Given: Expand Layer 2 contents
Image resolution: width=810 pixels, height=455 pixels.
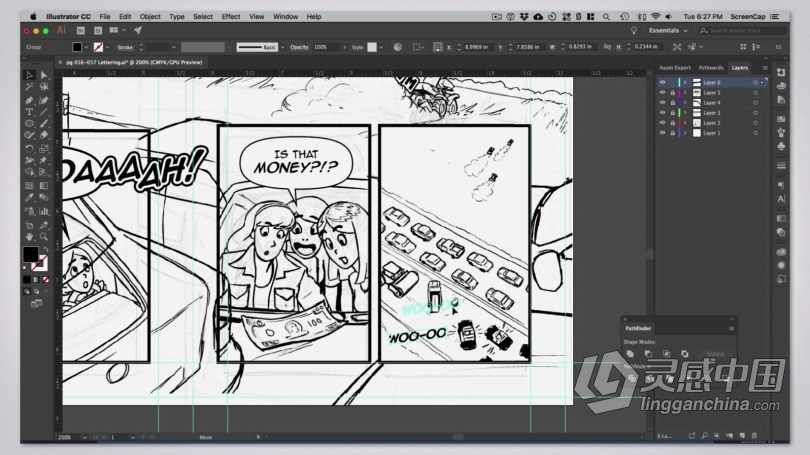Looking at the screenshot, I should (x=686, y=123).
